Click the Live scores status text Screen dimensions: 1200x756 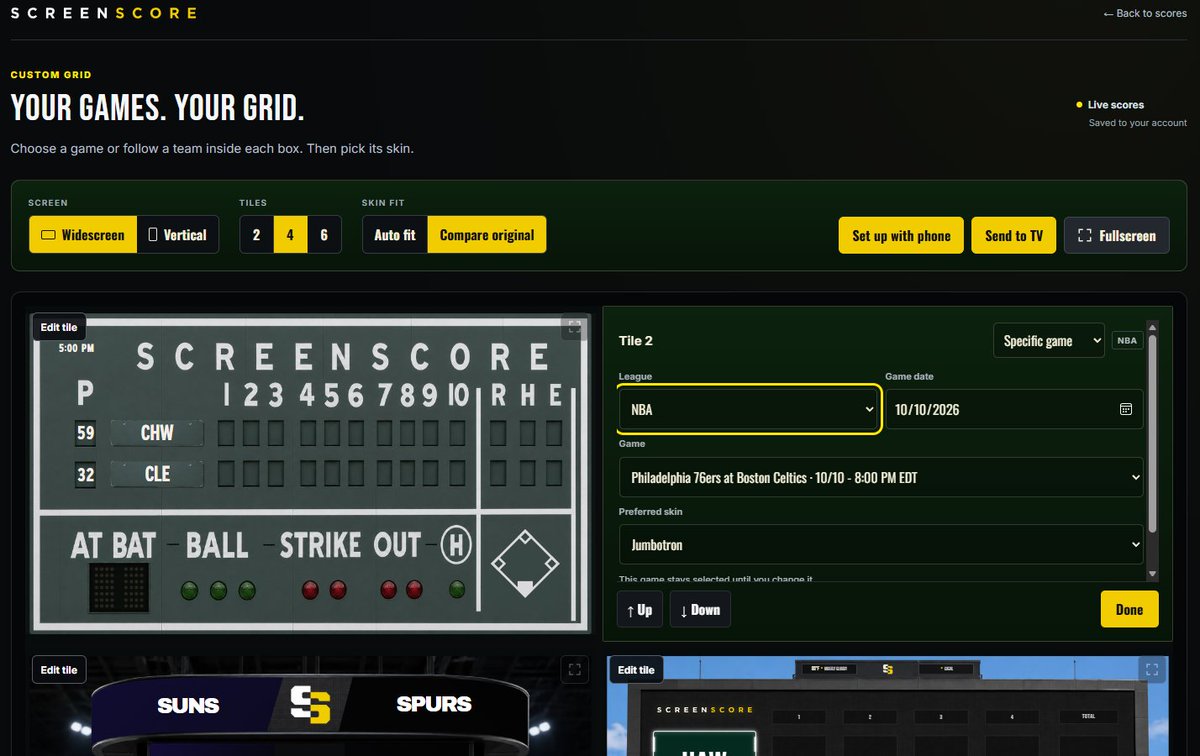click(x=1116, y=104)
